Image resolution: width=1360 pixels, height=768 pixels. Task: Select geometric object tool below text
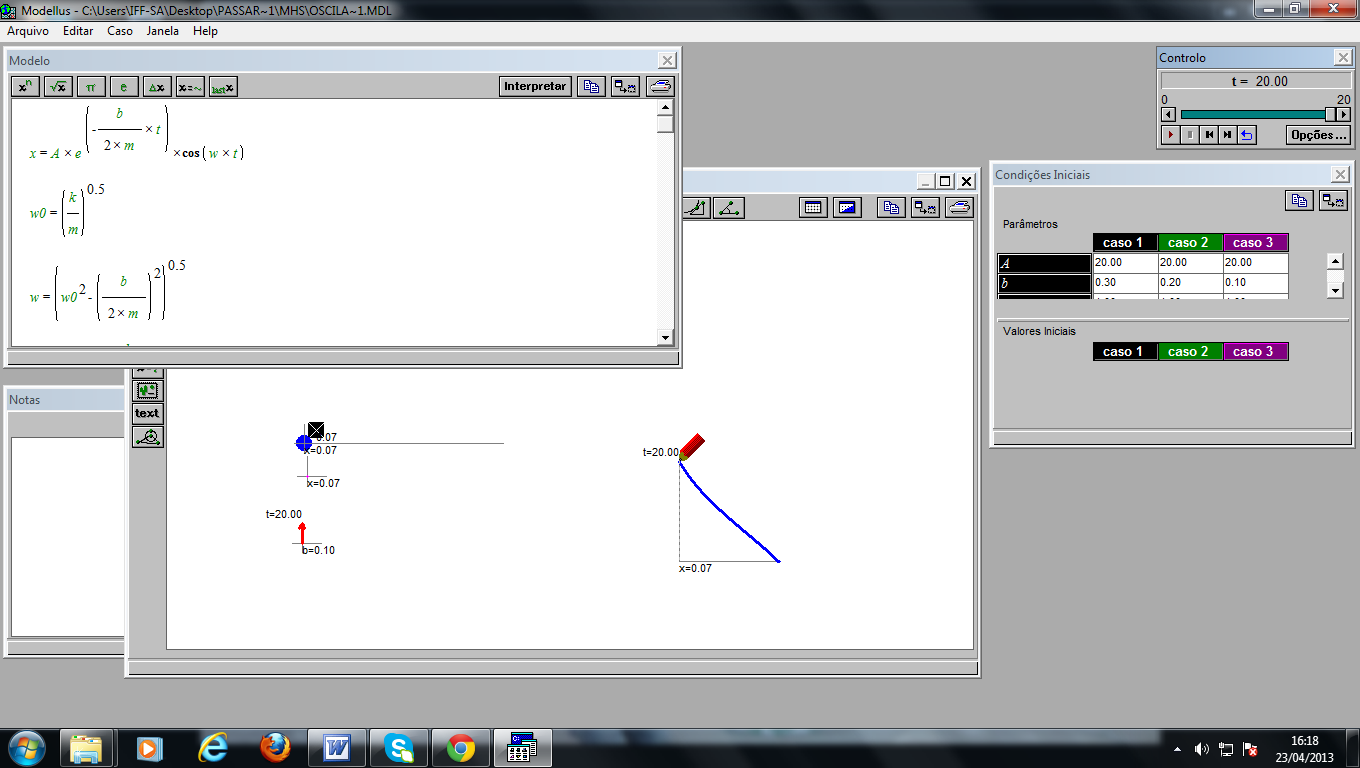(147, 437)
